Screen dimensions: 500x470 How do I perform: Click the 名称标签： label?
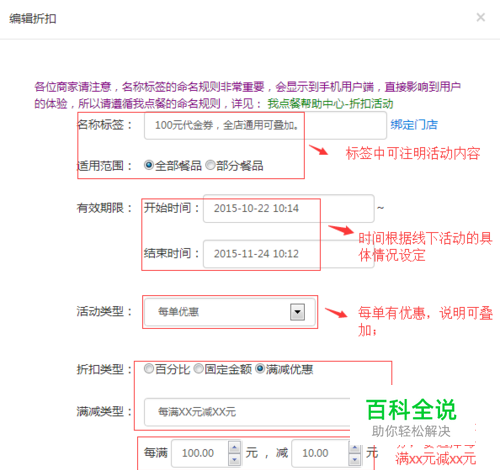coord(105,125)
